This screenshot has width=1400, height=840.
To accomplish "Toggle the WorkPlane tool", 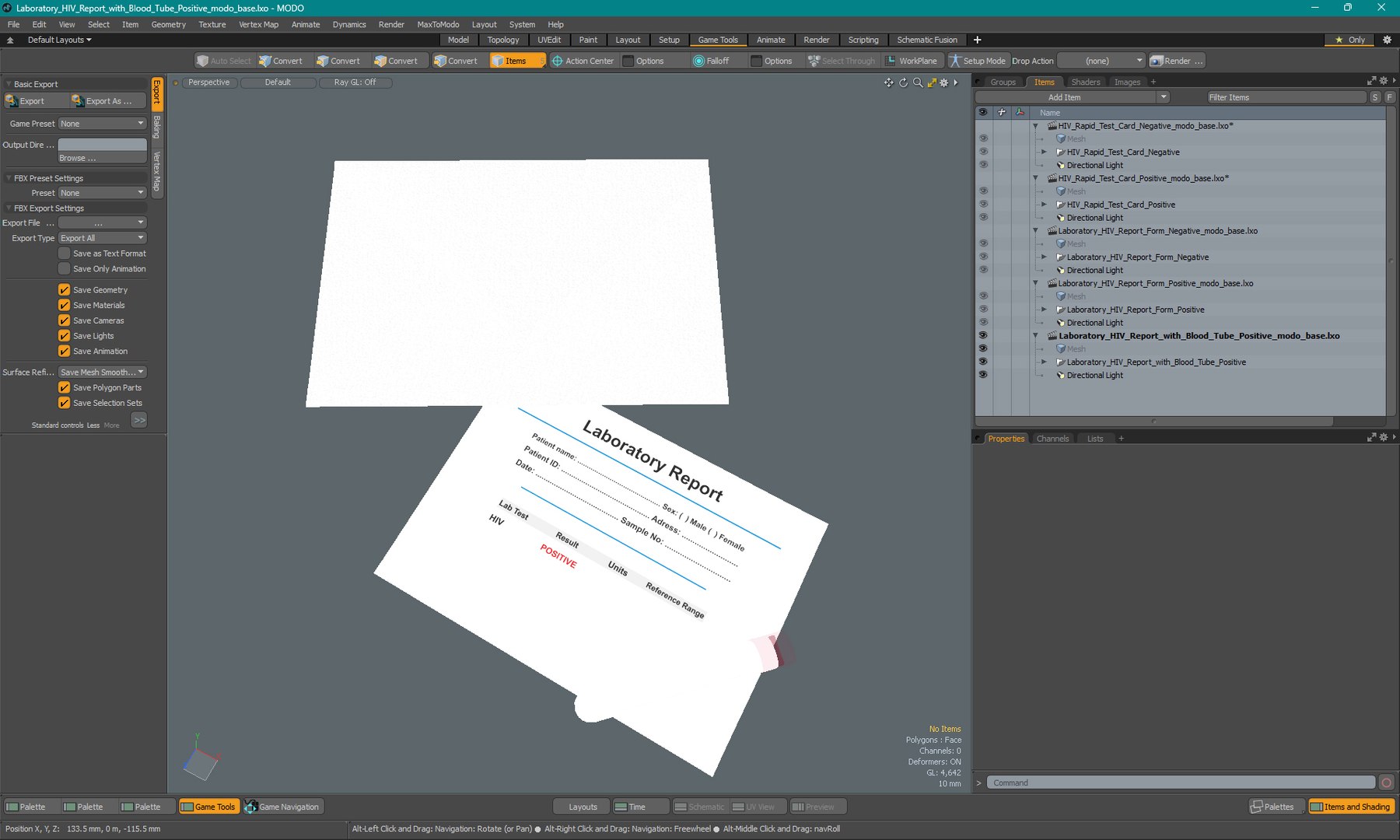I will coord(912,61).
